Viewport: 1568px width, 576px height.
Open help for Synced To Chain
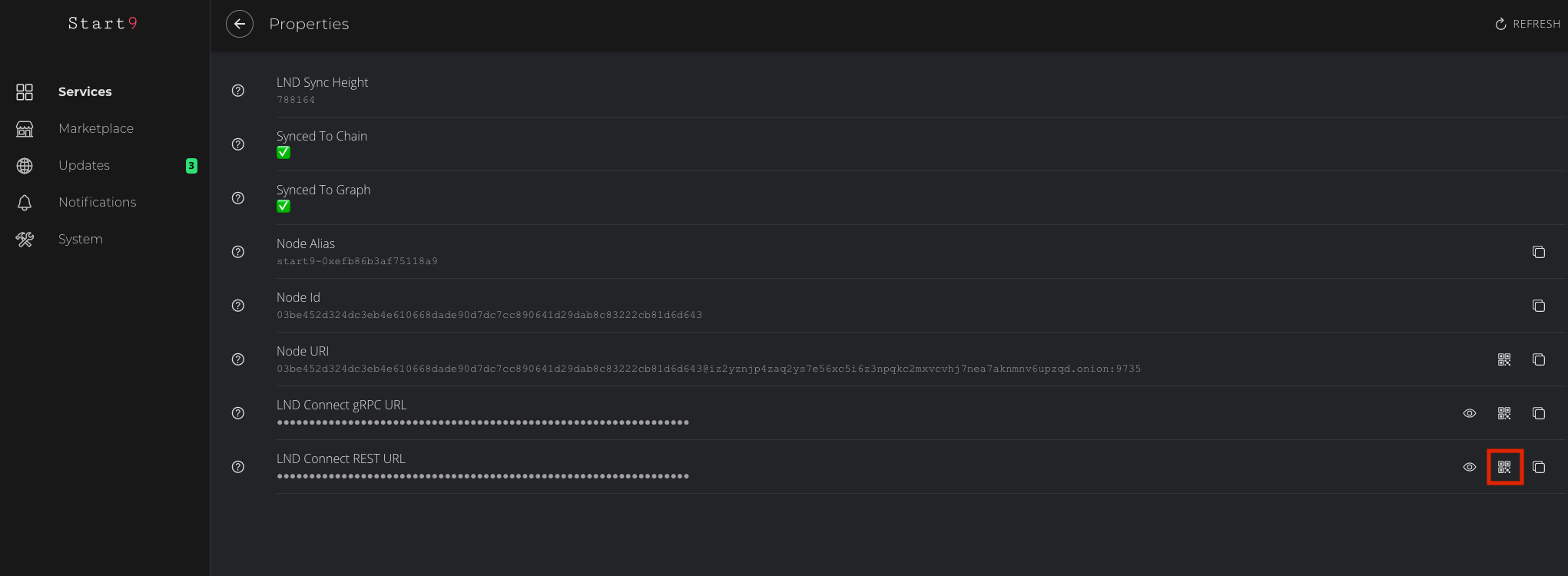pos(238,144)
